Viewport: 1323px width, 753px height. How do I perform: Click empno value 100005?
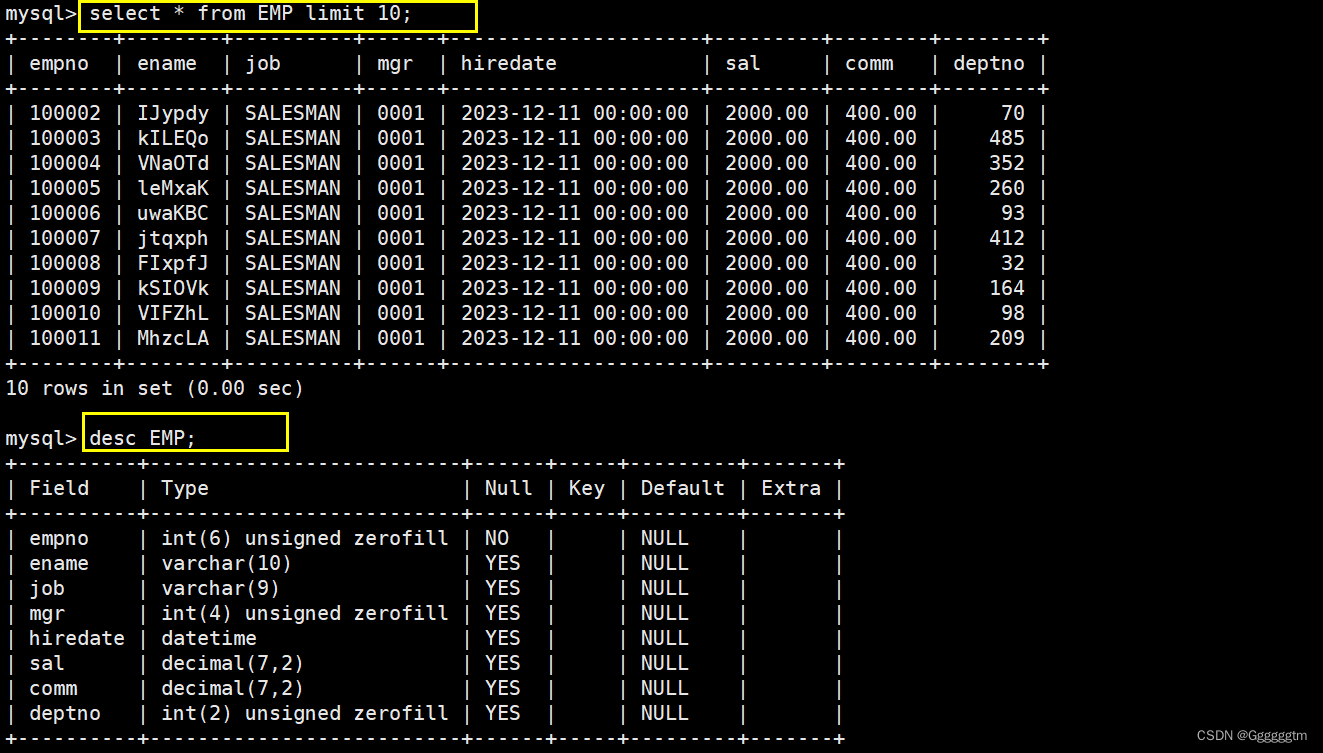pos(65,188)
